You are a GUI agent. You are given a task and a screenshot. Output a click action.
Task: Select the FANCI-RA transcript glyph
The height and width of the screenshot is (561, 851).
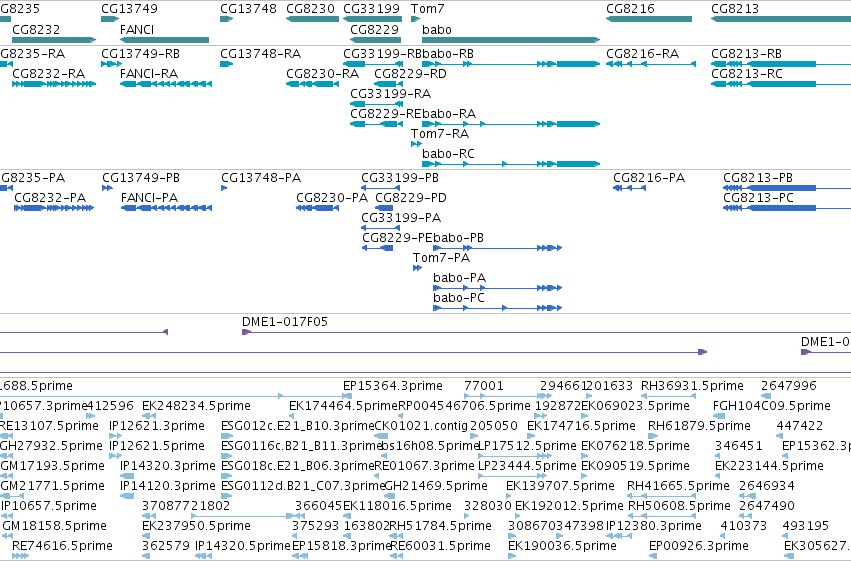(166, 84)
